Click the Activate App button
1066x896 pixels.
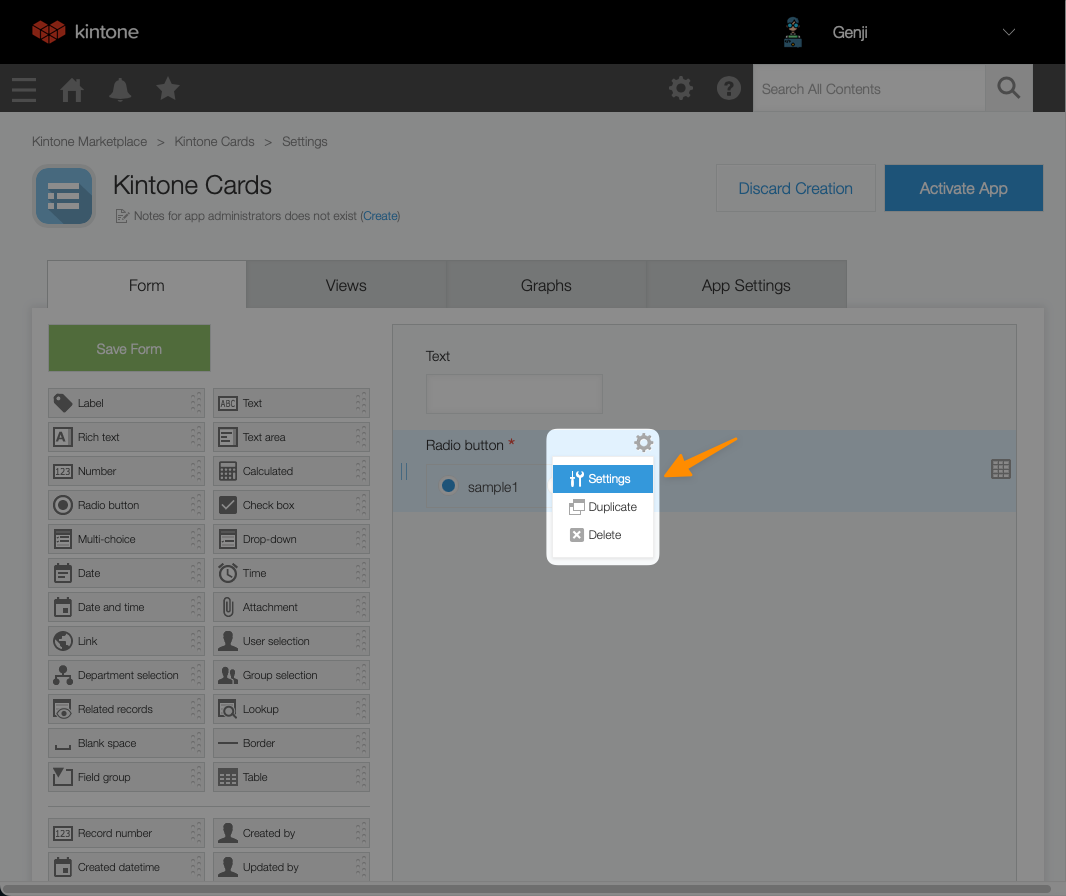[x=963, y=188]
